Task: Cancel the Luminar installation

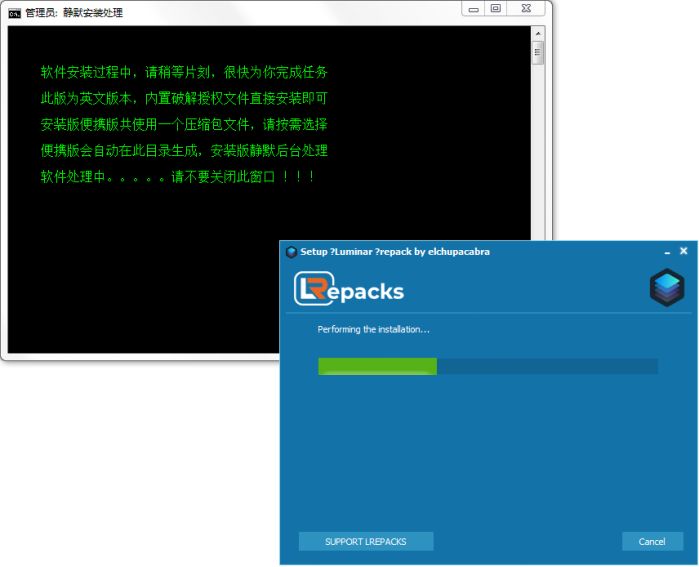Action: click(x=652, y=541)
